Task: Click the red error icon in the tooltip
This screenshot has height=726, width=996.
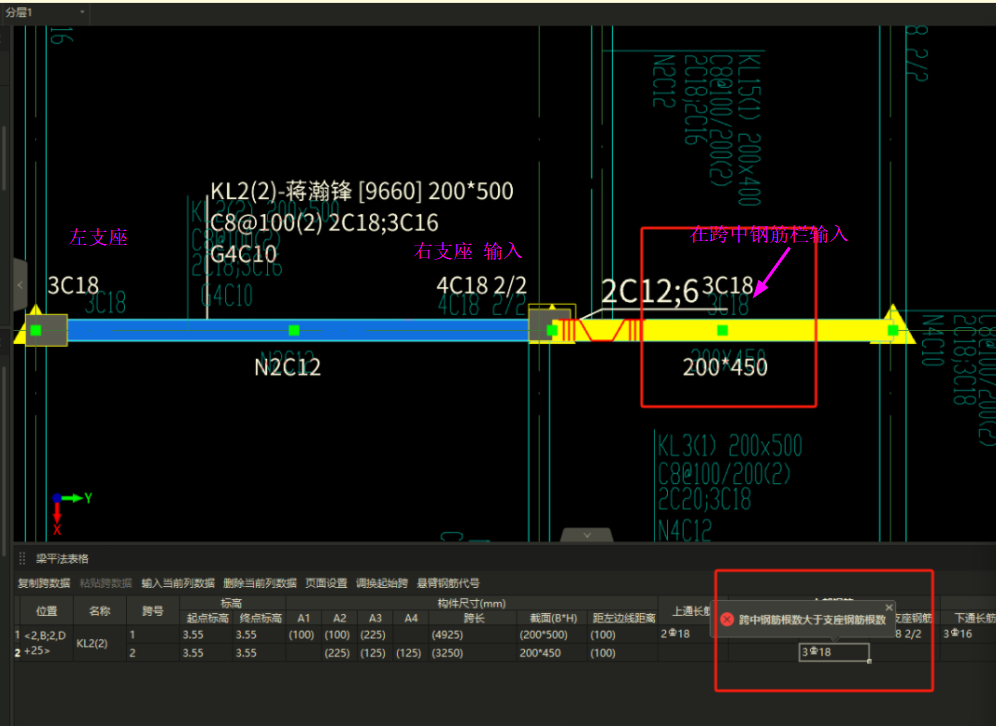Action: coord(727,619)
